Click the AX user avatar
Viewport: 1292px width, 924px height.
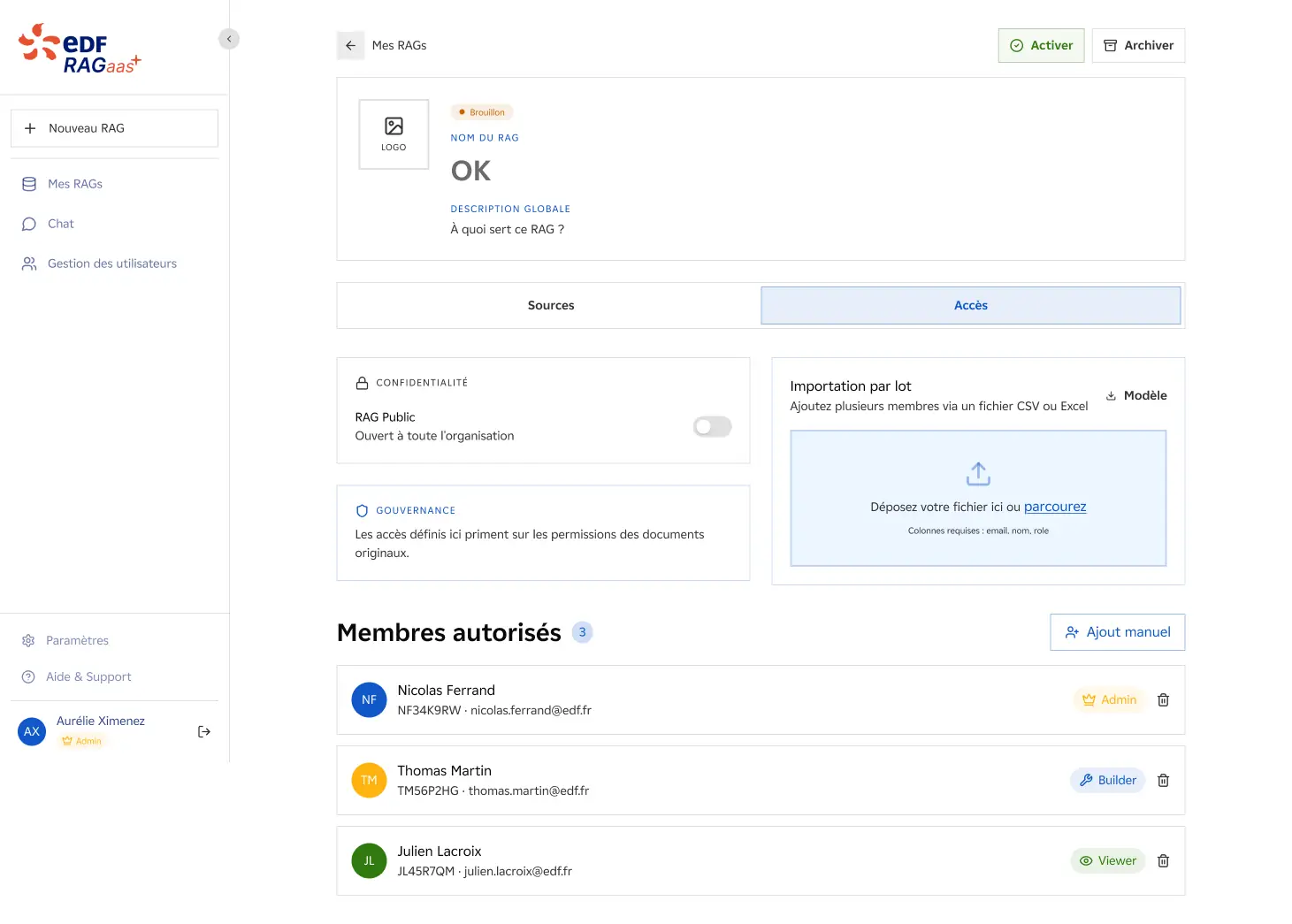tap(32, 731)
